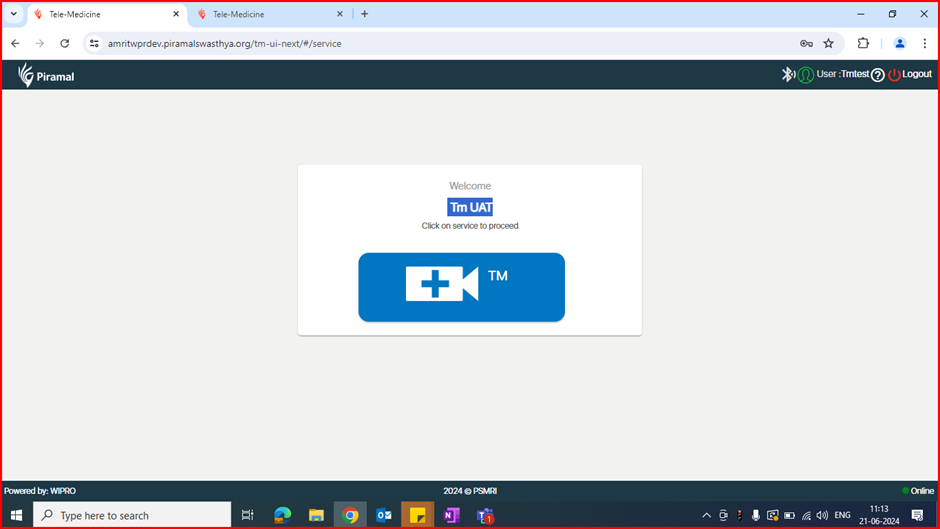
Task: Close the second Tele-Medicine tab
Action: 339,14
